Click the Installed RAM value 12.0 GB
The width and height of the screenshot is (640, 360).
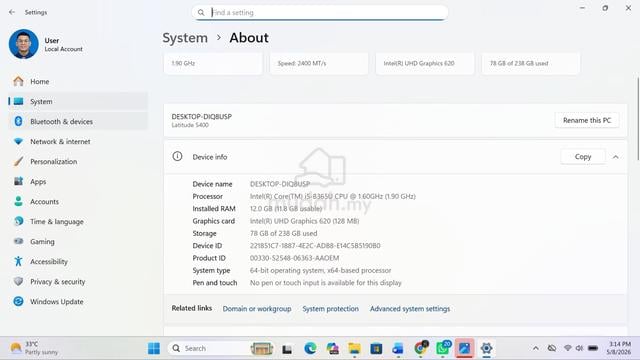286,209
